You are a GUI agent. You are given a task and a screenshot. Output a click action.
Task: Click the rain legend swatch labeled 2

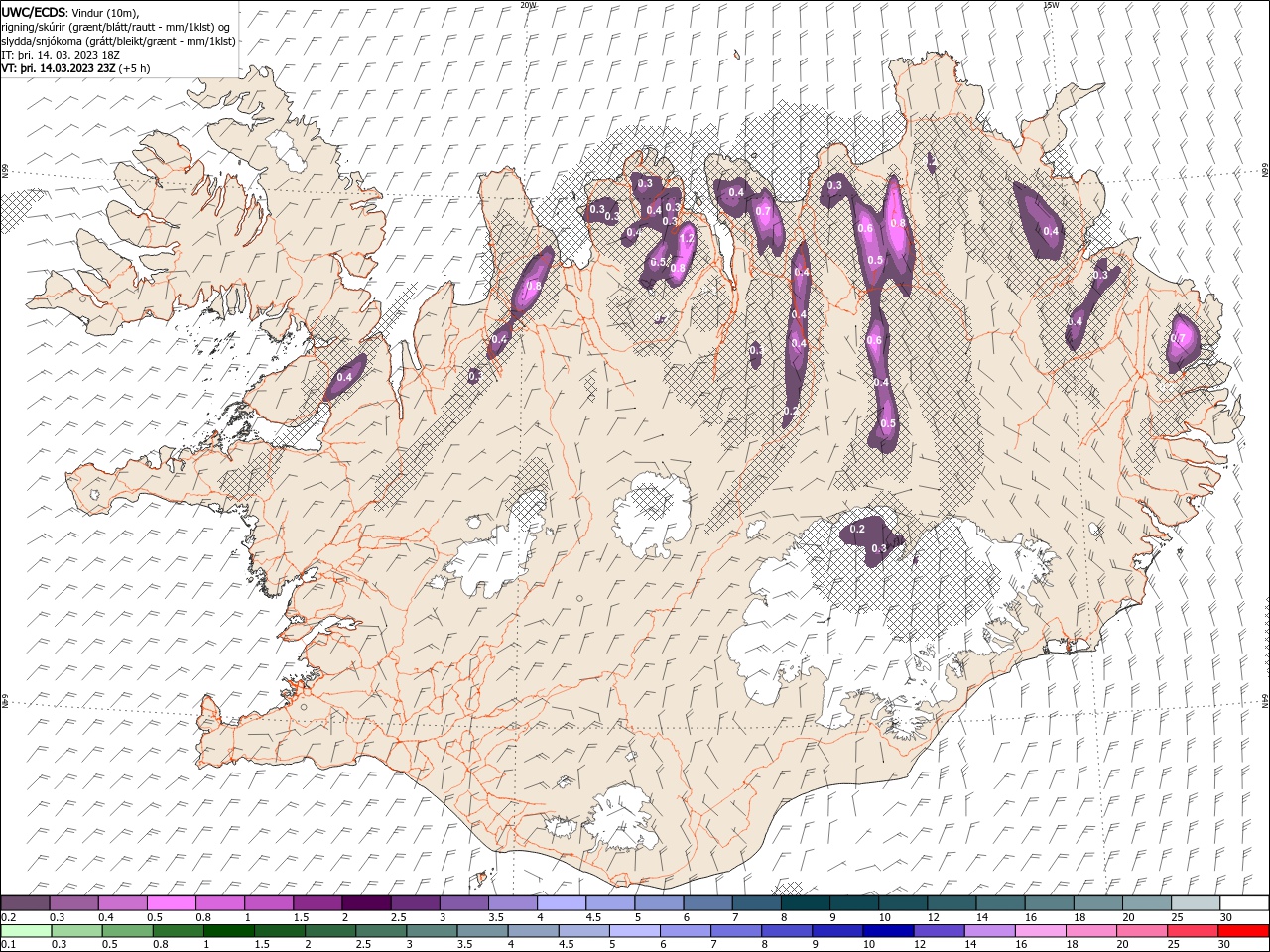(x=330, y=931)
